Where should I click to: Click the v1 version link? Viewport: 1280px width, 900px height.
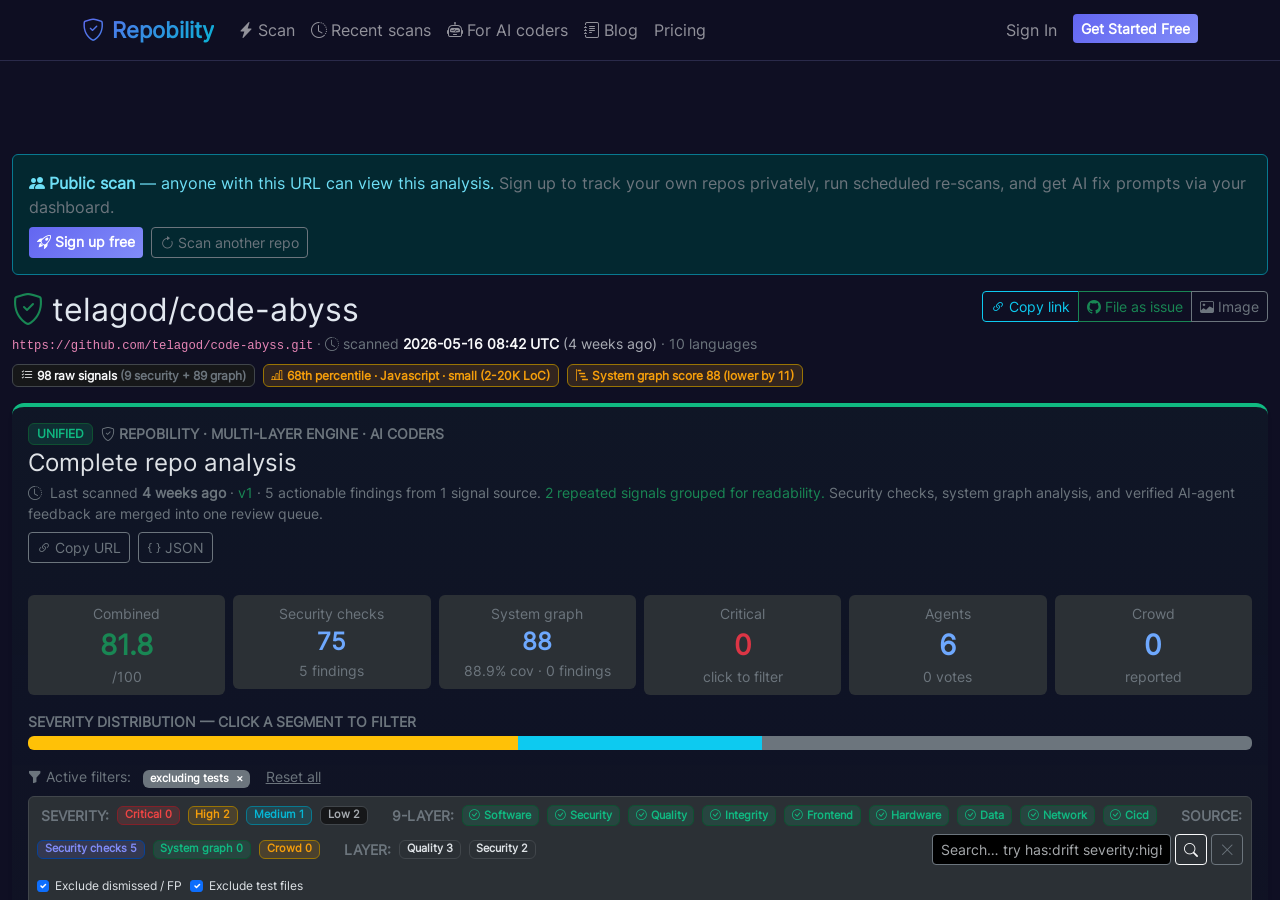(246, 493)
